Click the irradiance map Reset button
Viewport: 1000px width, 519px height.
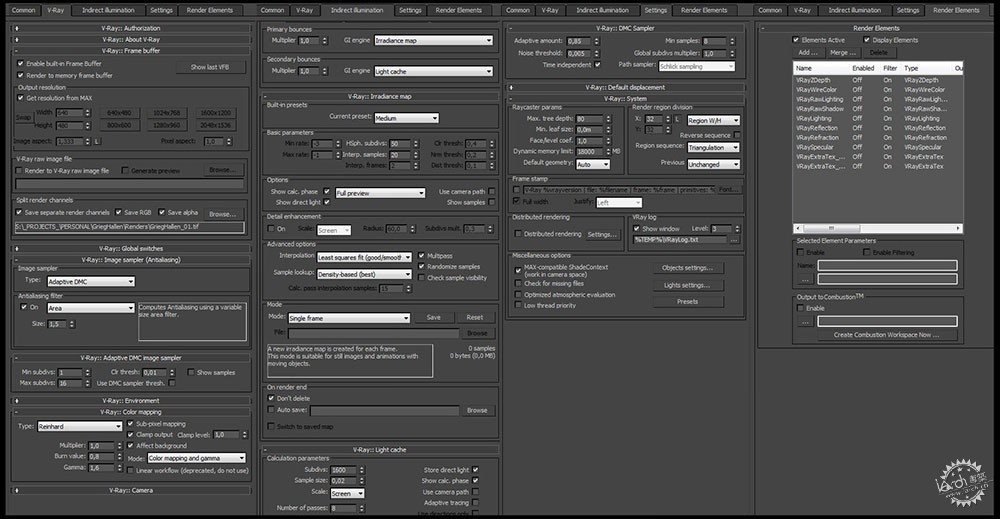click(x=474, y=318)
